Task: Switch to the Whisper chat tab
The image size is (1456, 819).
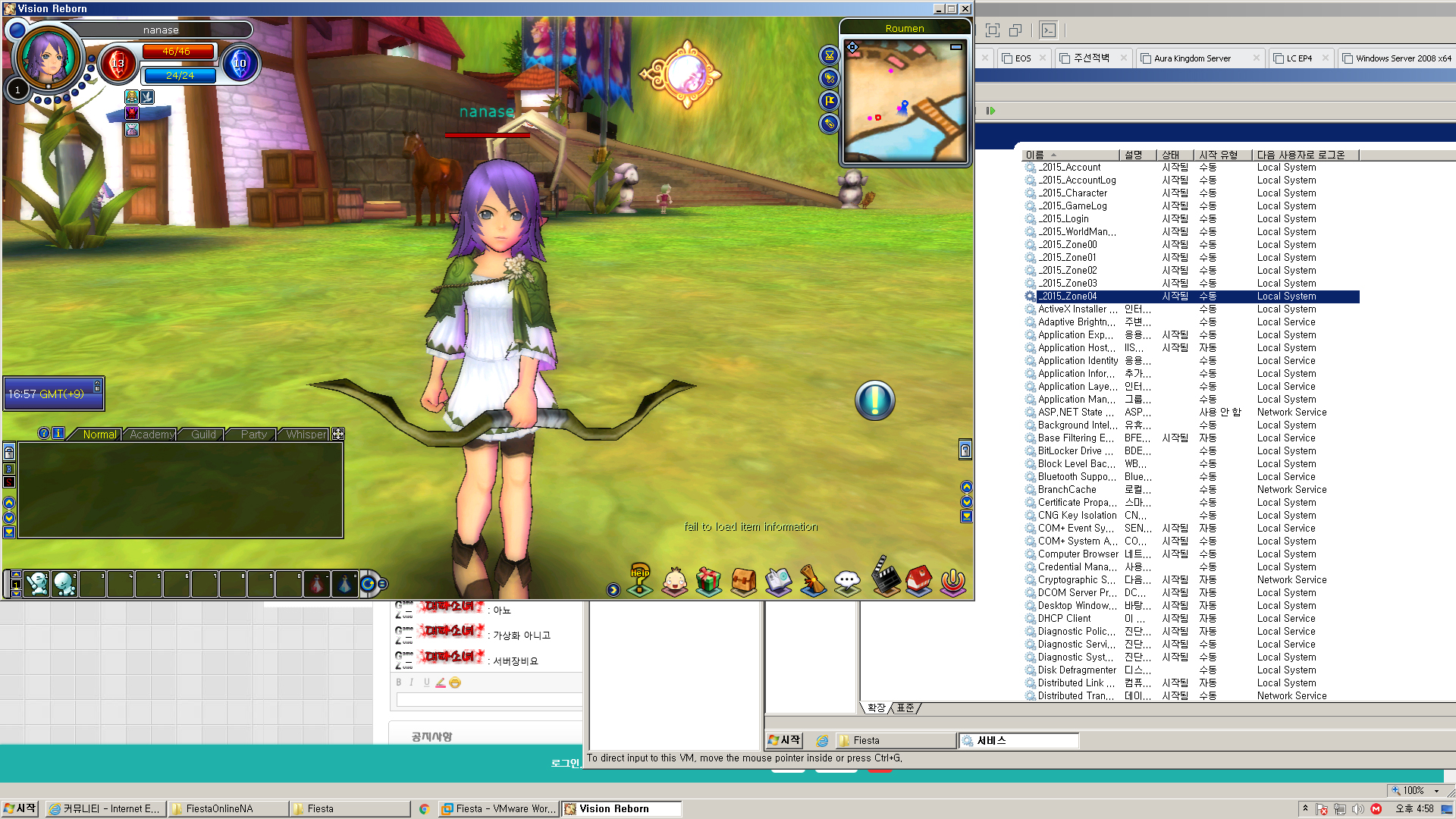Action: (x=306, y=435)
